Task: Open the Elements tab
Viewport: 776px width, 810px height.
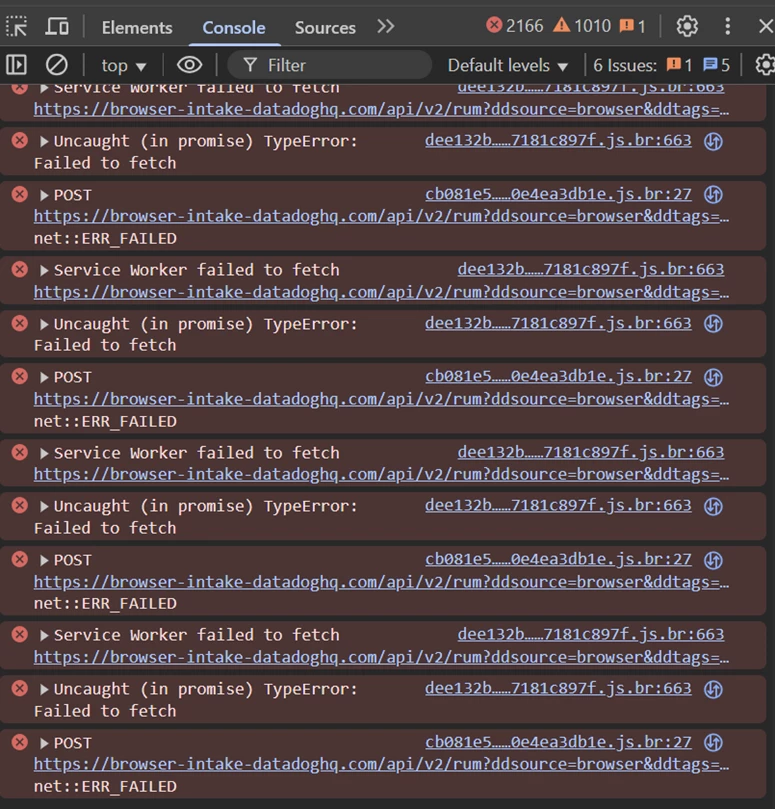Action: [x=137, y=27]
